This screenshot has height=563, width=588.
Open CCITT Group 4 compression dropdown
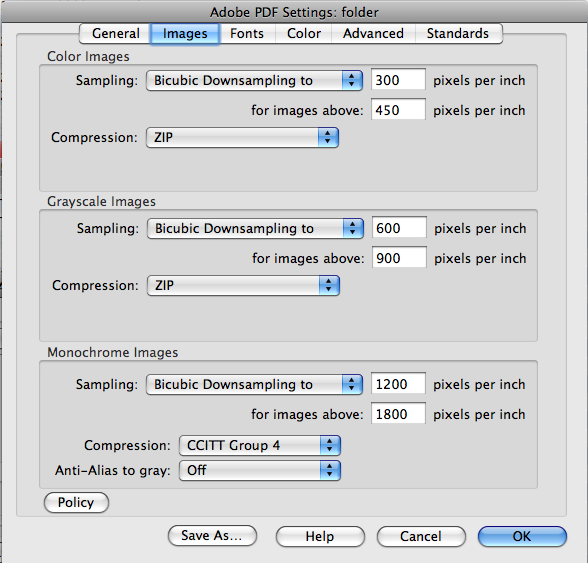[260, 446]
